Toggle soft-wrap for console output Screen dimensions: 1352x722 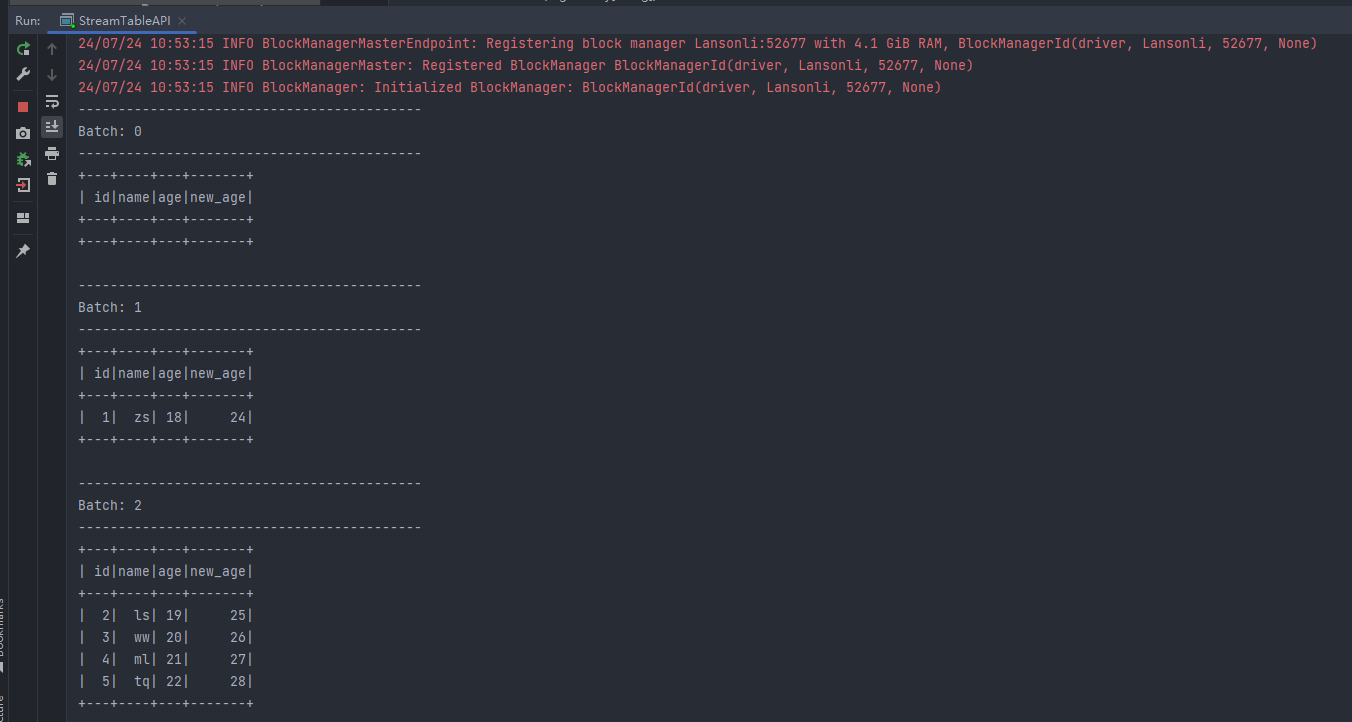(52, 101)
